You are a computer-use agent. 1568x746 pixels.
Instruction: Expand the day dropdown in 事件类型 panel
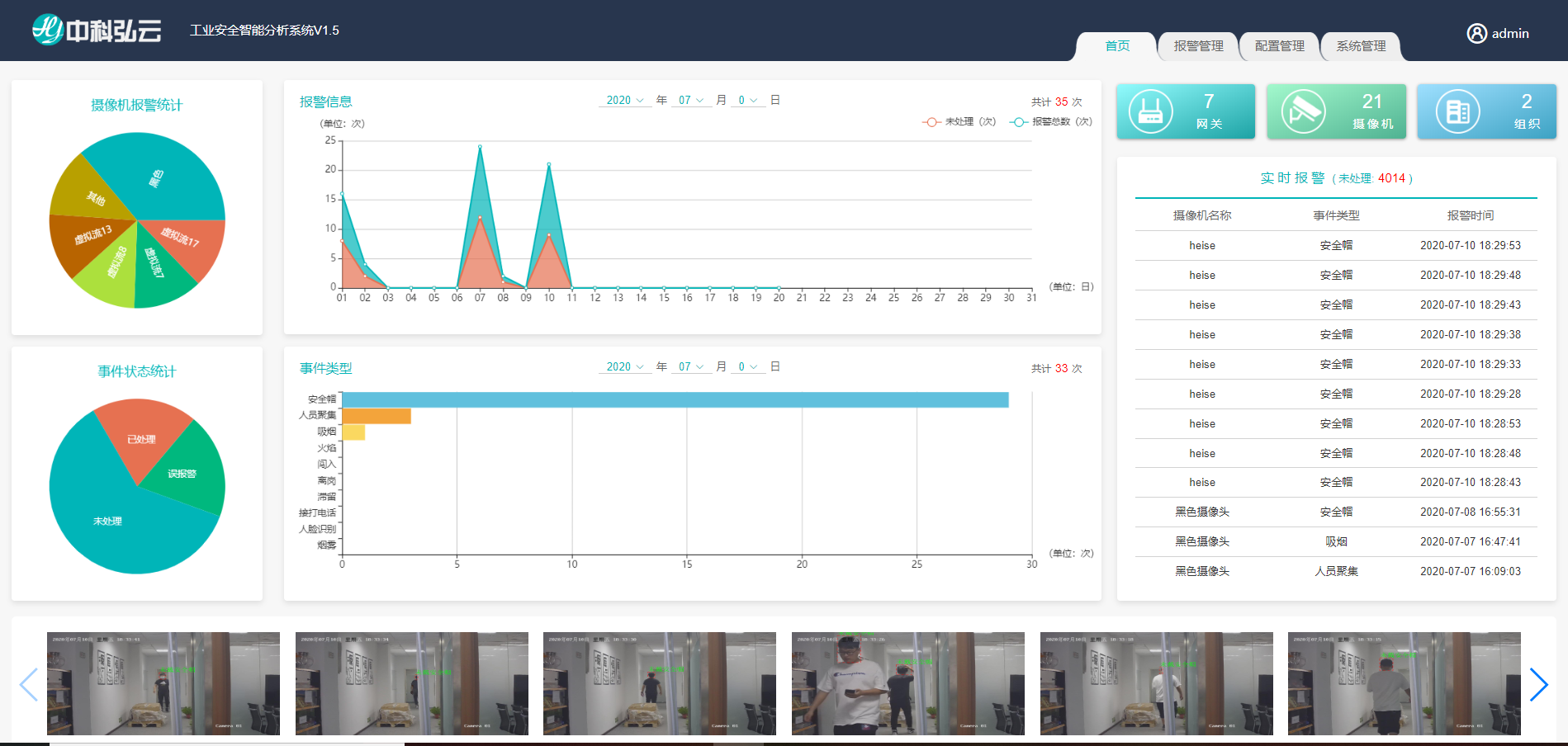[747, 367]
